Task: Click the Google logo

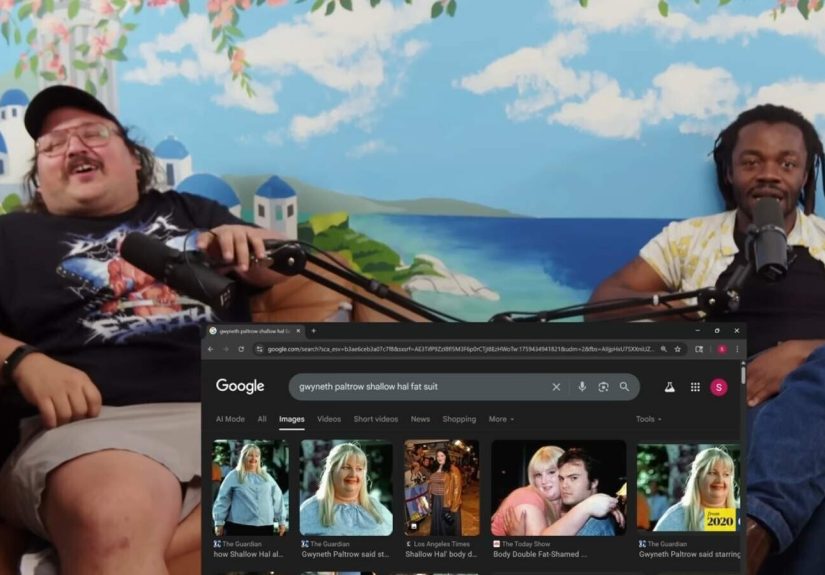Action: pos(240,386)
